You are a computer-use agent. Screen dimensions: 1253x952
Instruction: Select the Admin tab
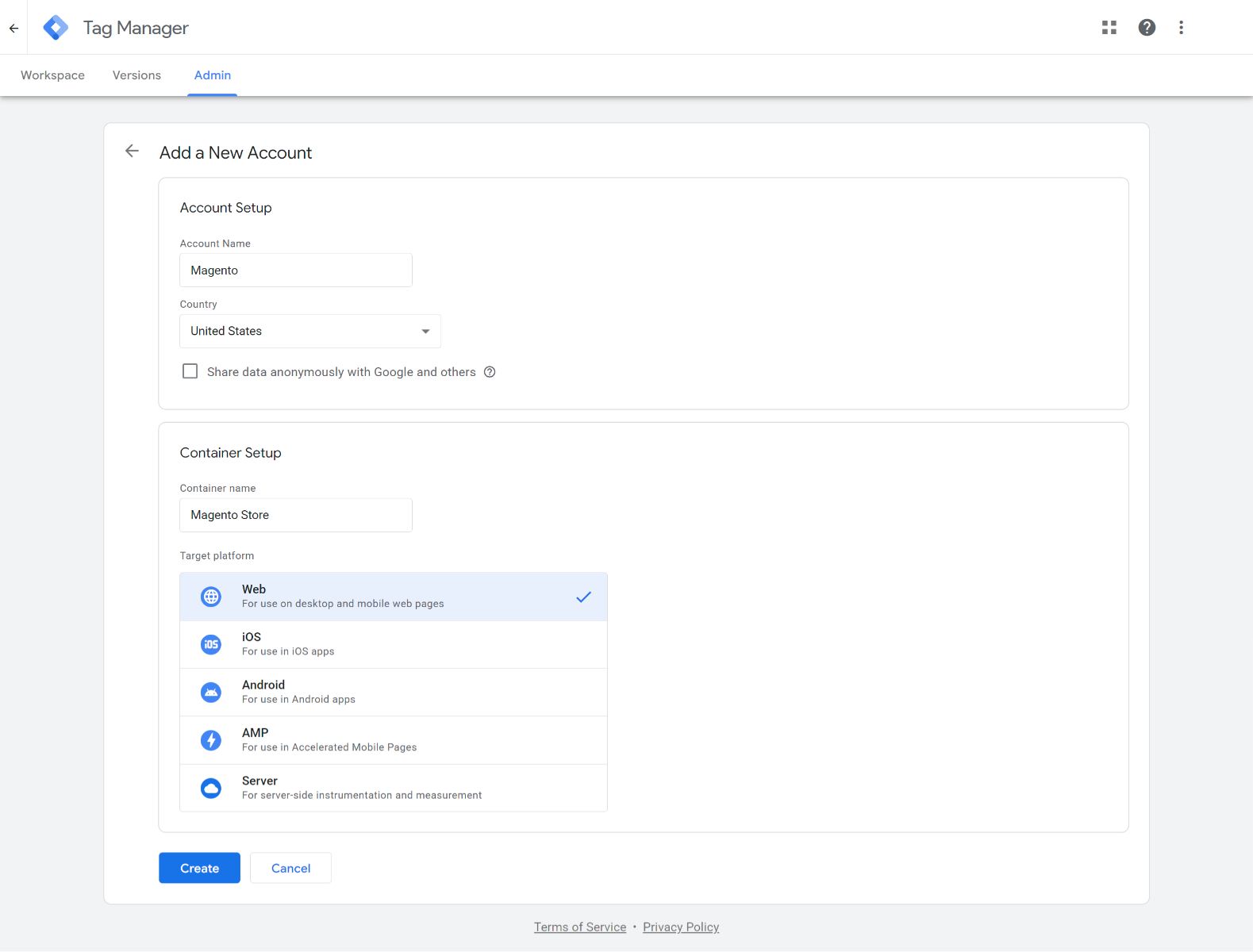coord(213,75)
